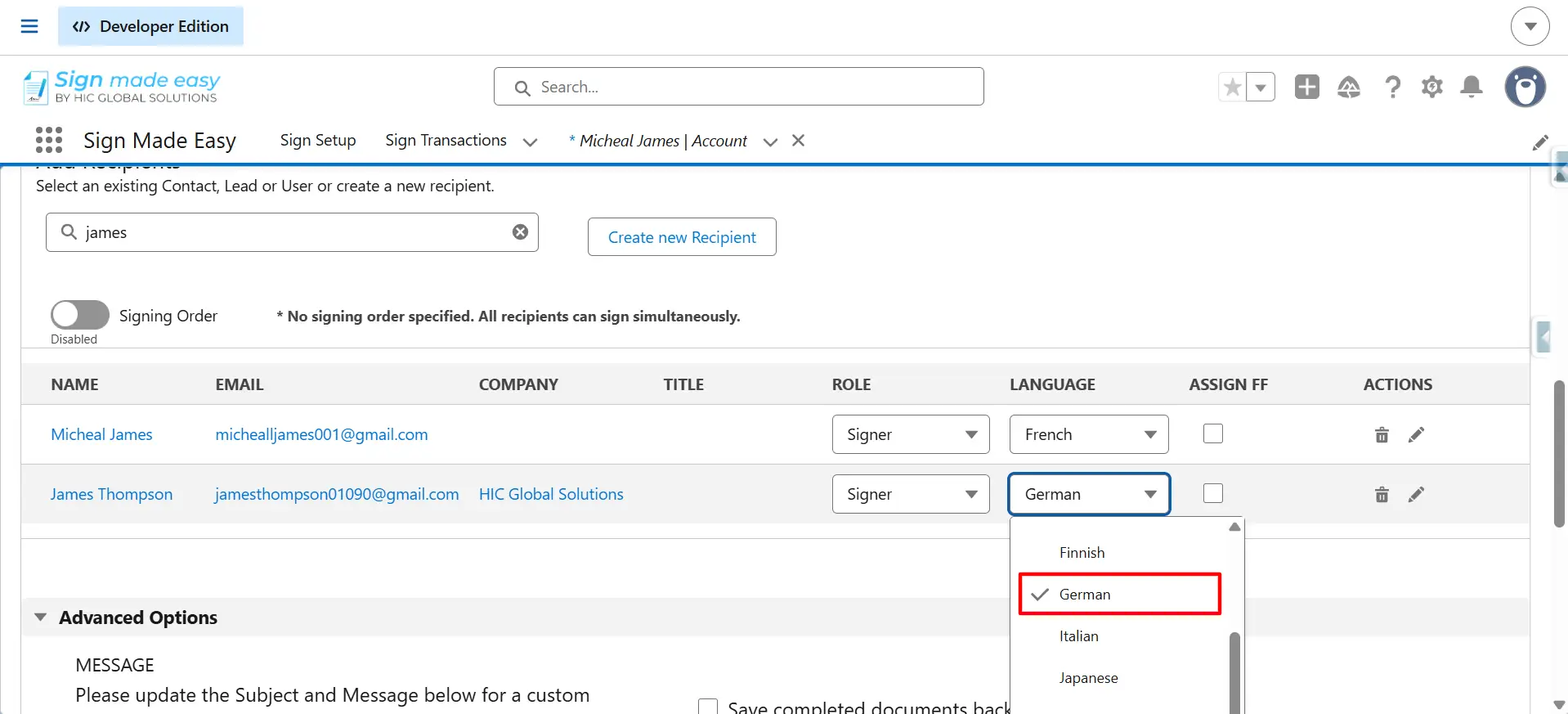This screenshot has width=1568, height=714.
Task: Collapse the Advanced Options section
Action: (40, 617)
